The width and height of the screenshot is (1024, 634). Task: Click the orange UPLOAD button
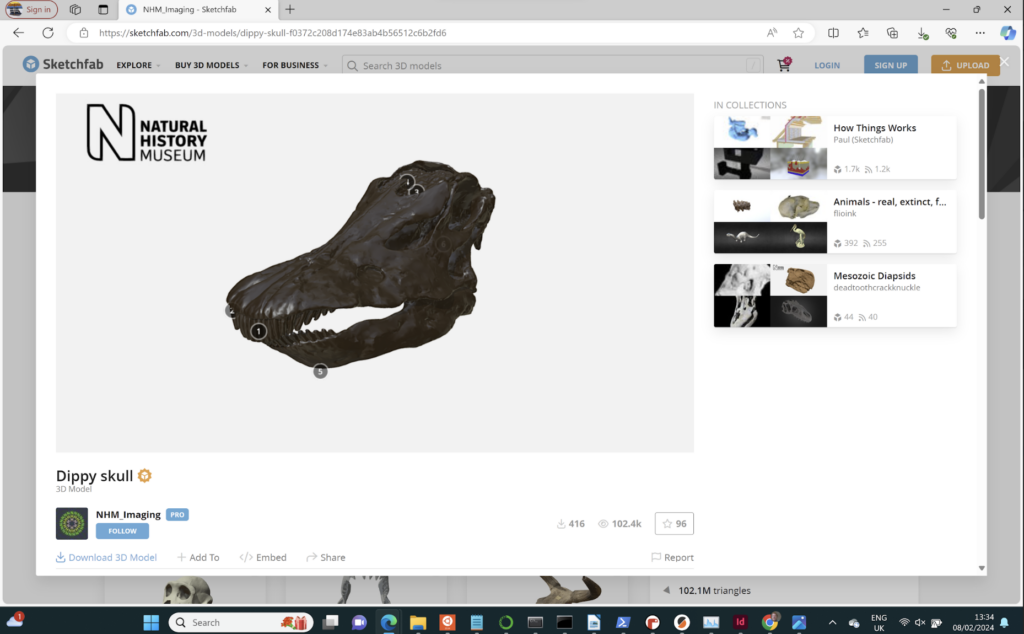click(964, 64)
